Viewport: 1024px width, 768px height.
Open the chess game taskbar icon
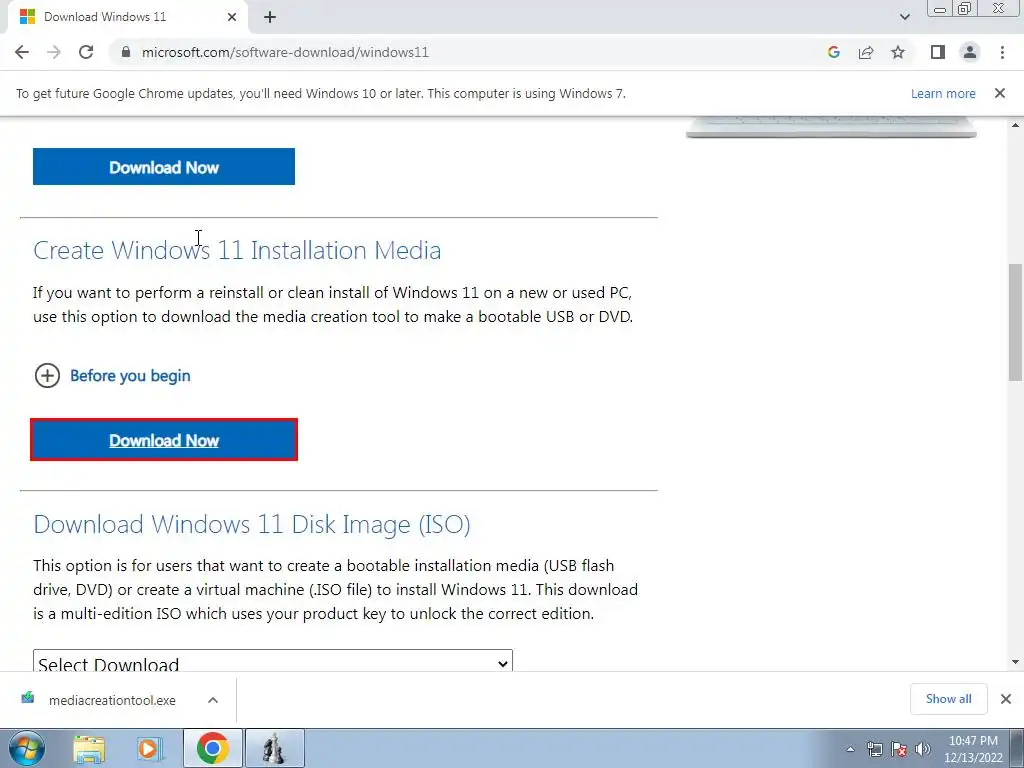pos(274,748)
